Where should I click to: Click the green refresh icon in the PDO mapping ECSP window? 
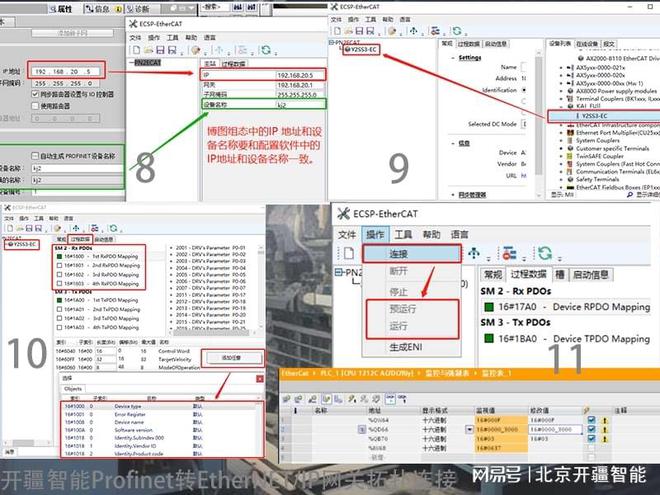tap(113, 228)
